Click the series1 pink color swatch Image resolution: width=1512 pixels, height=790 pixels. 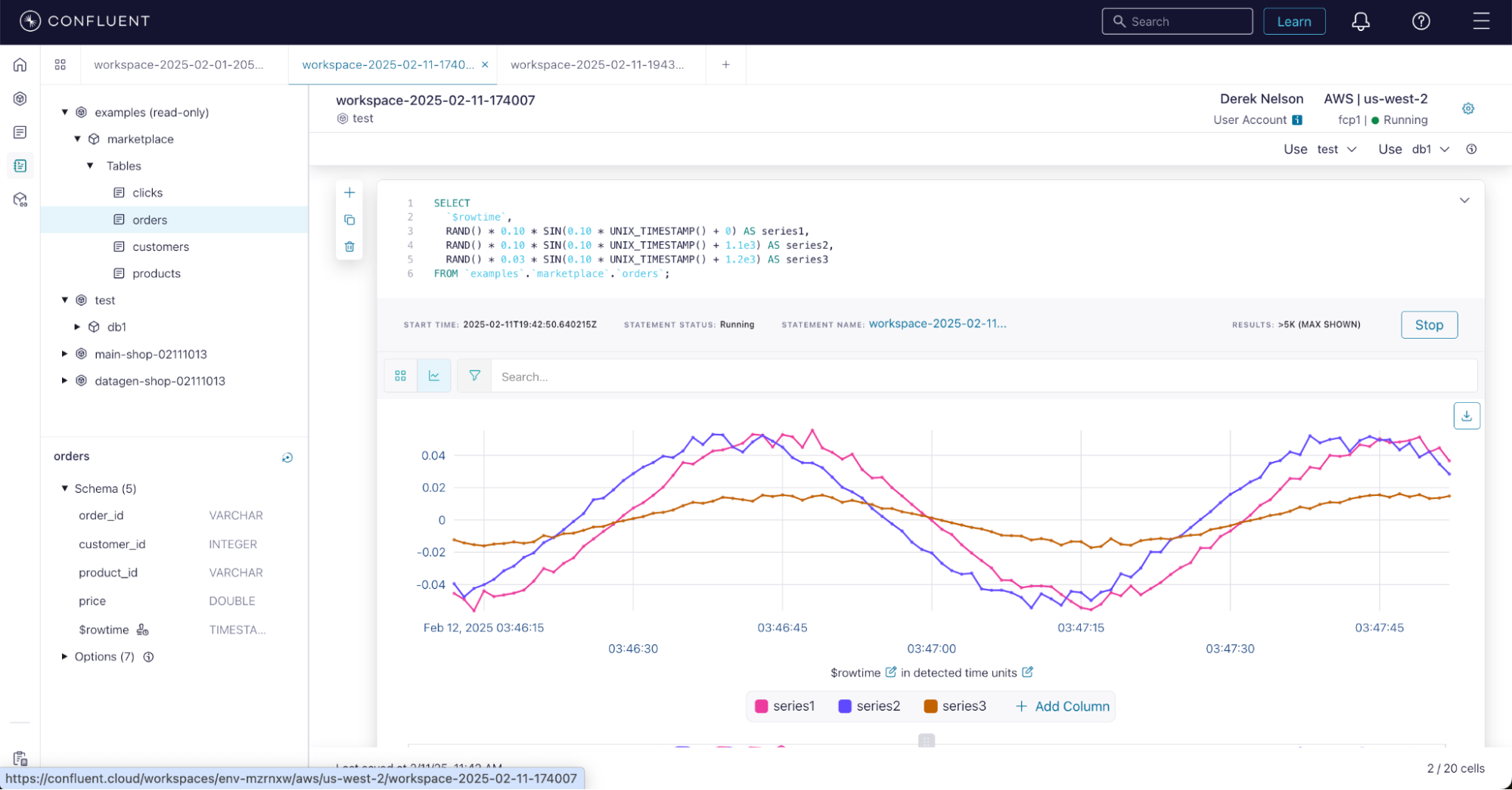click(x=761, y=706)
